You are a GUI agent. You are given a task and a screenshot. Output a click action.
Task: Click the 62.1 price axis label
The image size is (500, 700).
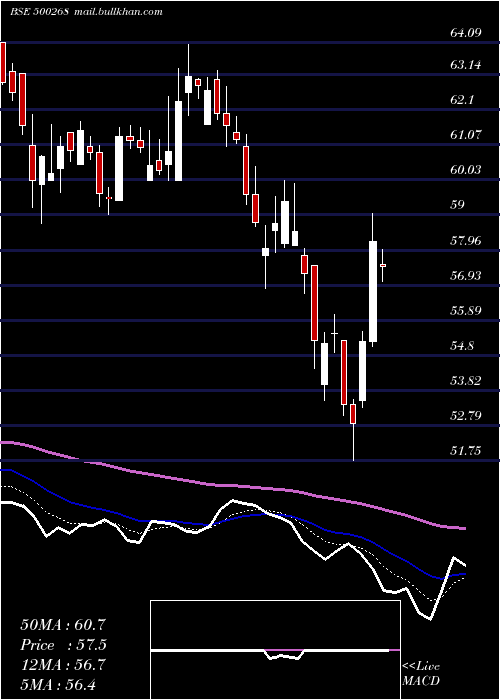pyautogui.click(x=461, y=100)
